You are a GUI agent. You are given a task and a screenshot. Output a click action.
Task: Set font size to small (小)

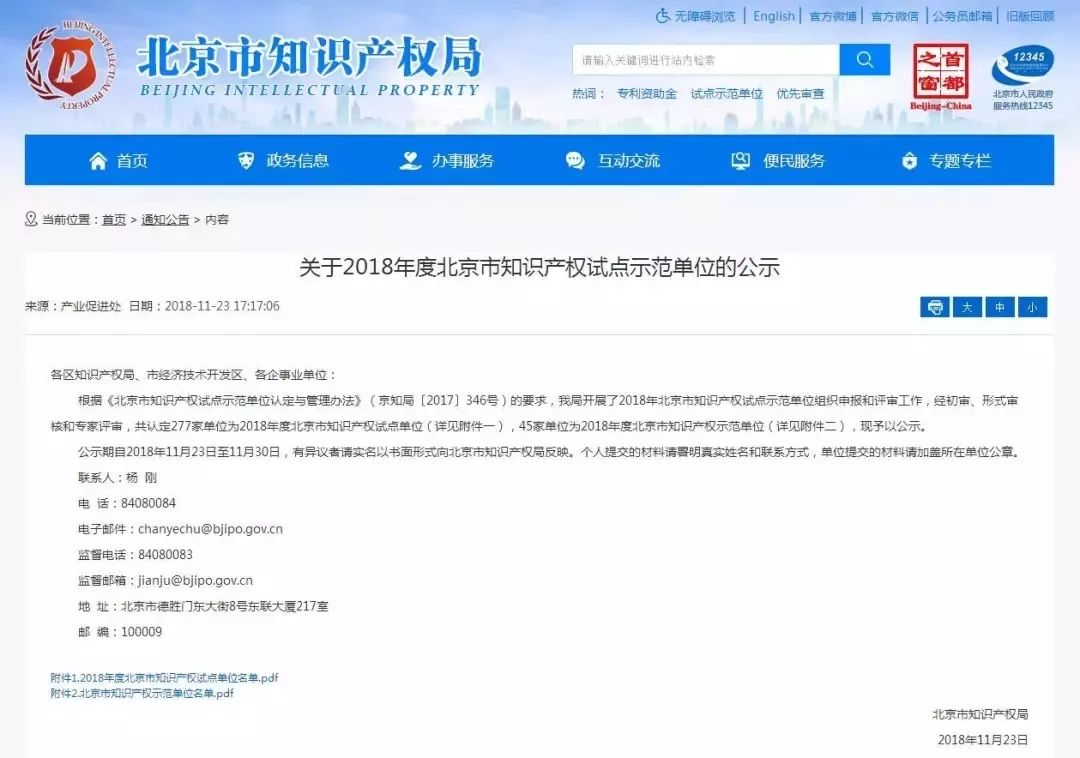[x=1032, y=307]
